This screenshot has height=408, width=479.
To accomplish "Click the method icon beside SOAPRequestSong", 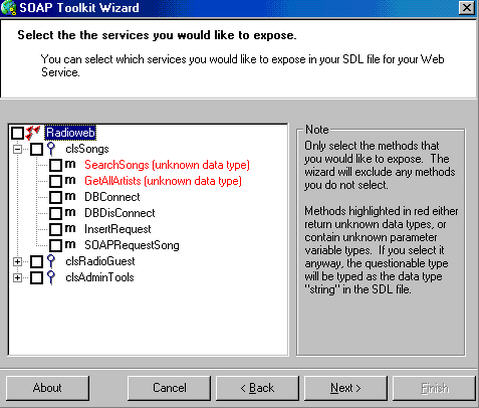I will [70, 245].
